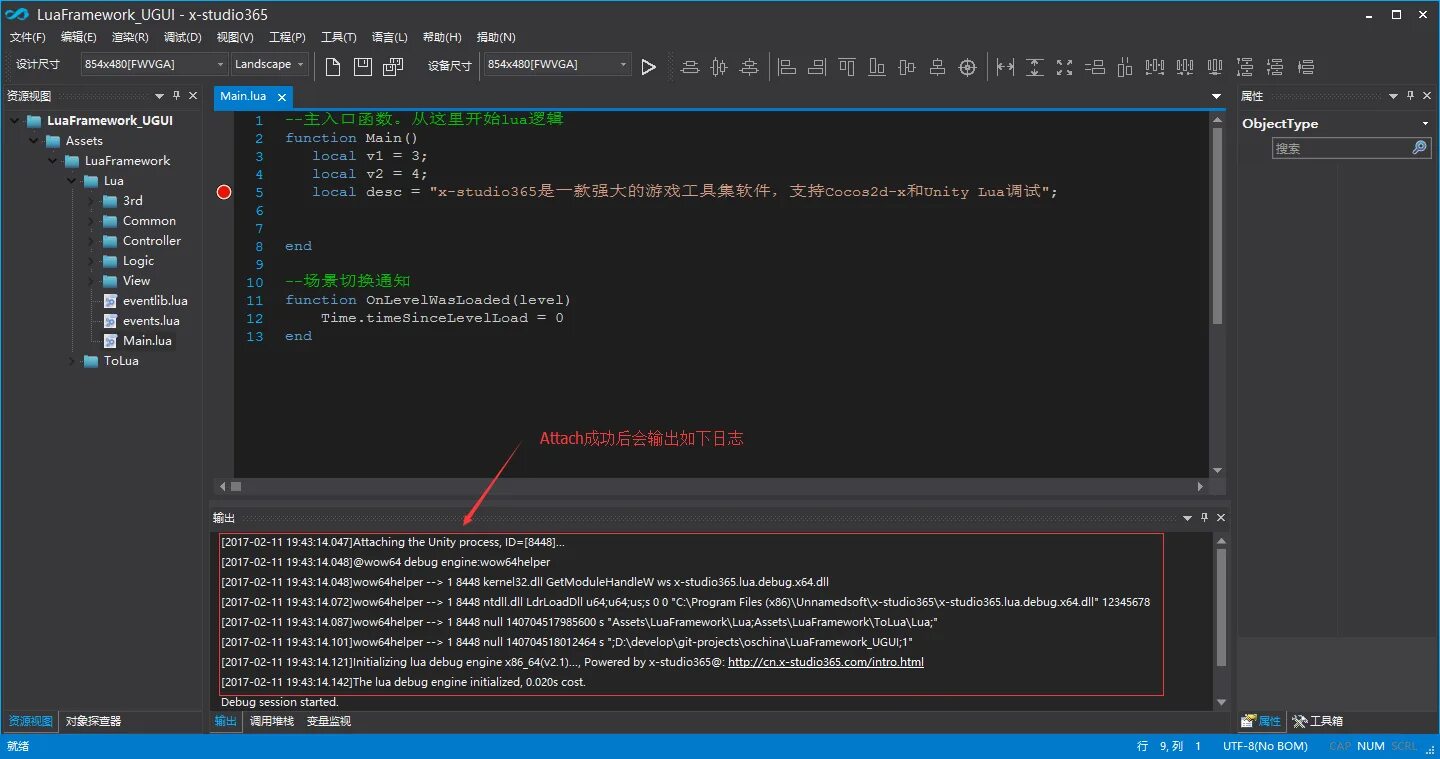Click the editor horizontal scrollbar
This screenshot has height=759, width=1440.
pos(713,486)
